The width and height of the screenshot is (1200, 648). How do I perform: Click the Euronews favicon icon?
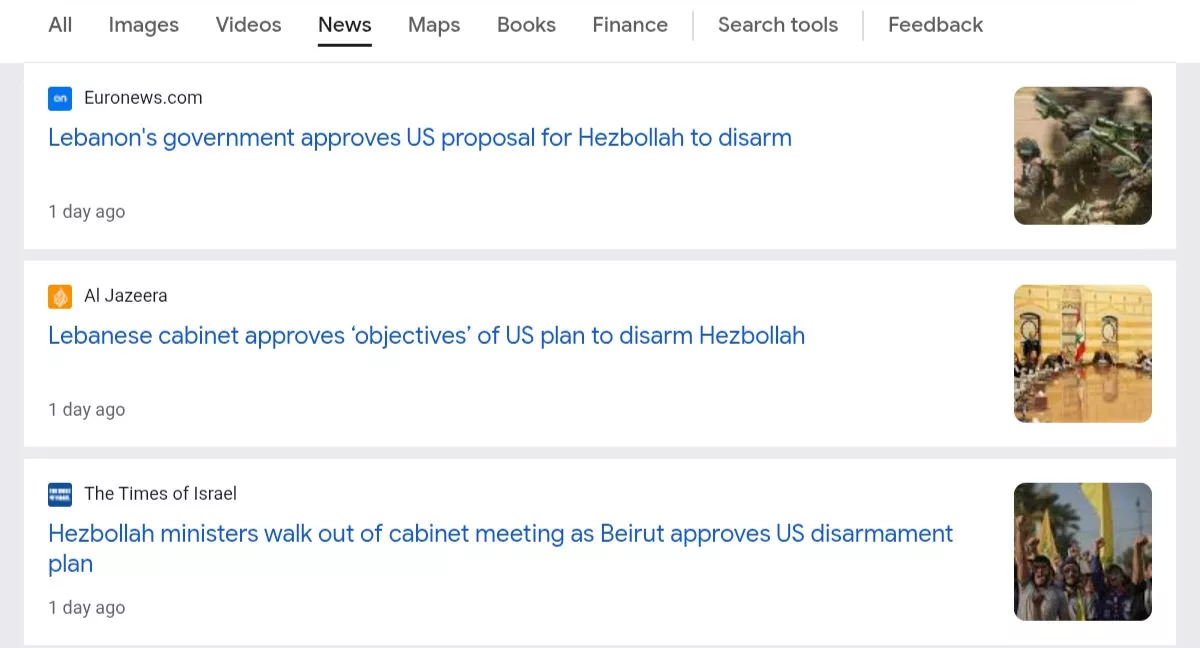60,98
